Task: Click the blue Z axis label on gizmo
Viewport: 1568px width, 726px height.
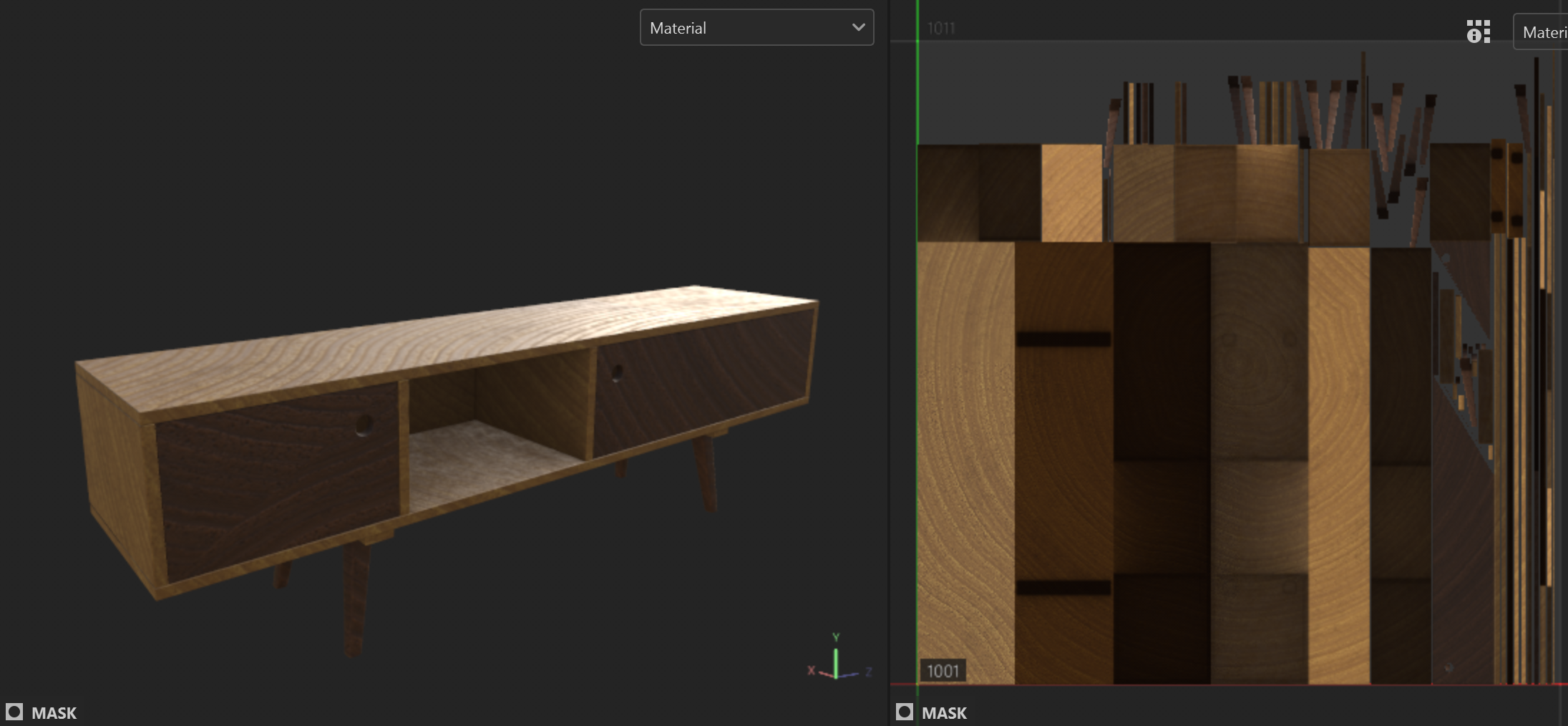Action: tap(868, 672)
